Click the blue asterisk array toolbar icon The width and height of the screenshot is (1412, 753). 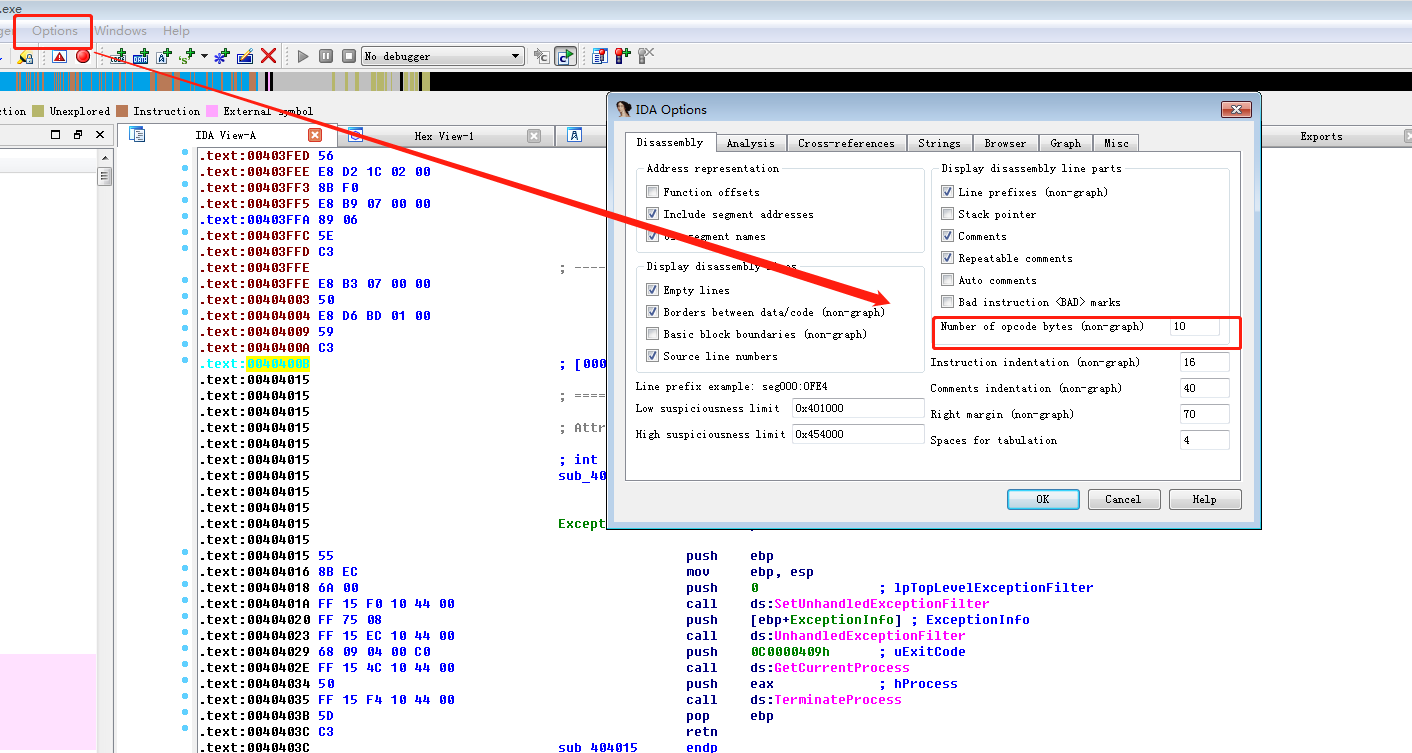222,56
